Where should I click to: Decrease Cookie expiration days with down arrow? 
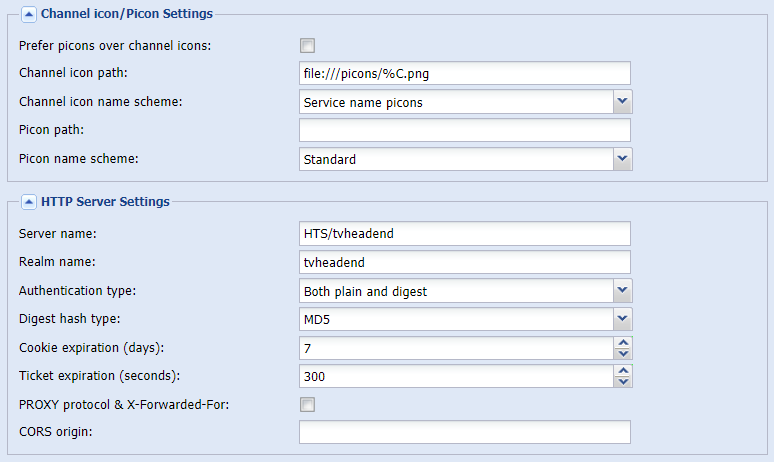click(x=623, y=353)
